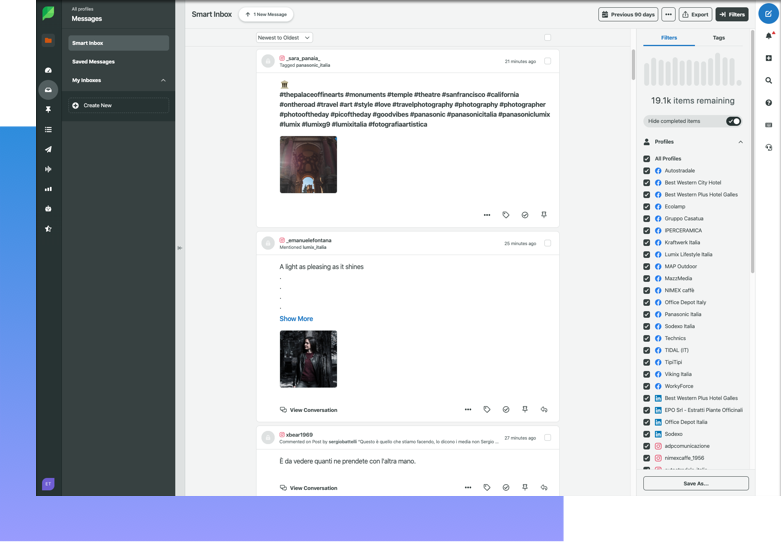Toggle Hide completed items switch
The height and width of the screenshot is (542, 781).
point(733,121)
